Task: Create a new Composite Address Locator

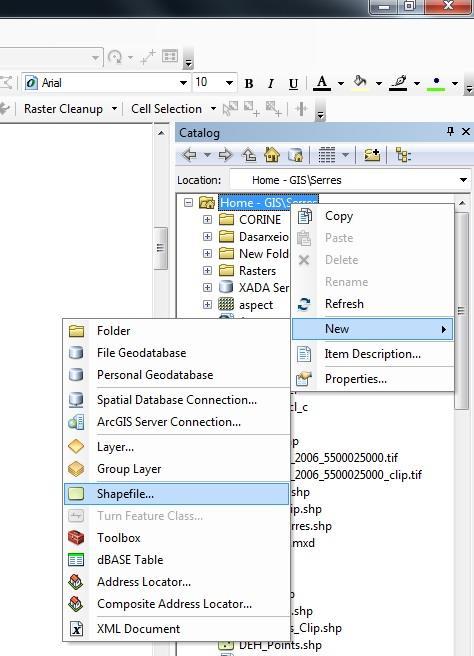Action: (177, 604)
